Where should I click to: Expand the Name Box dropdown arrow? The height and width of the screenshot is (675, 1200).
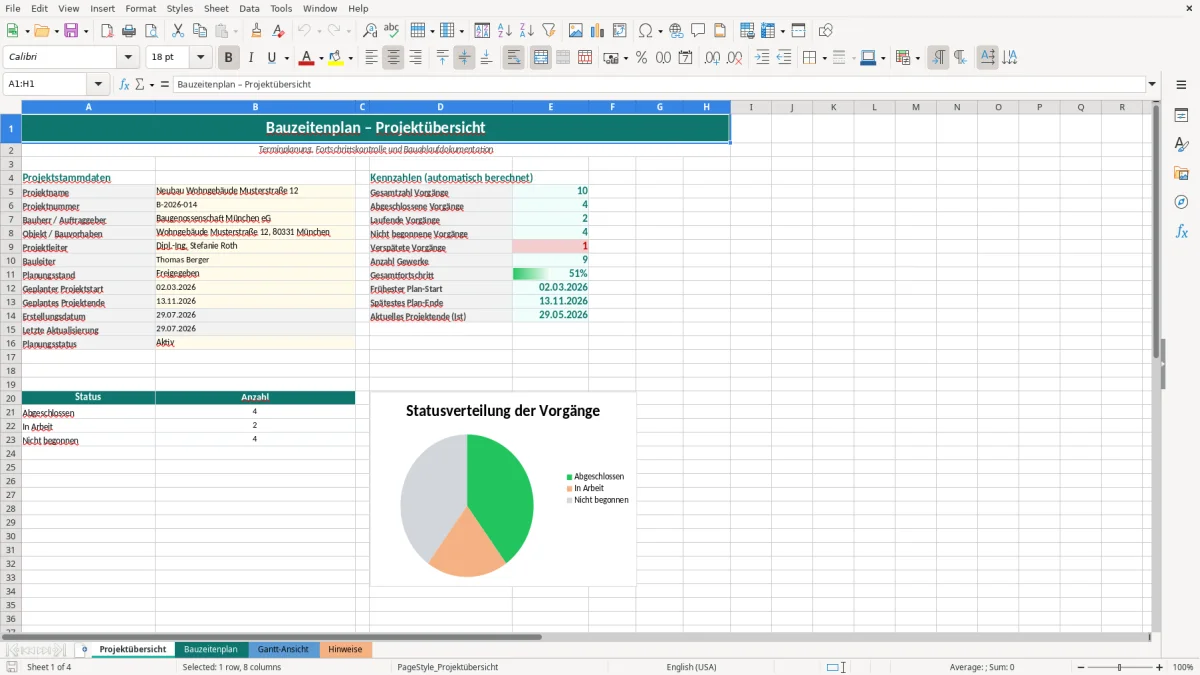98,85
